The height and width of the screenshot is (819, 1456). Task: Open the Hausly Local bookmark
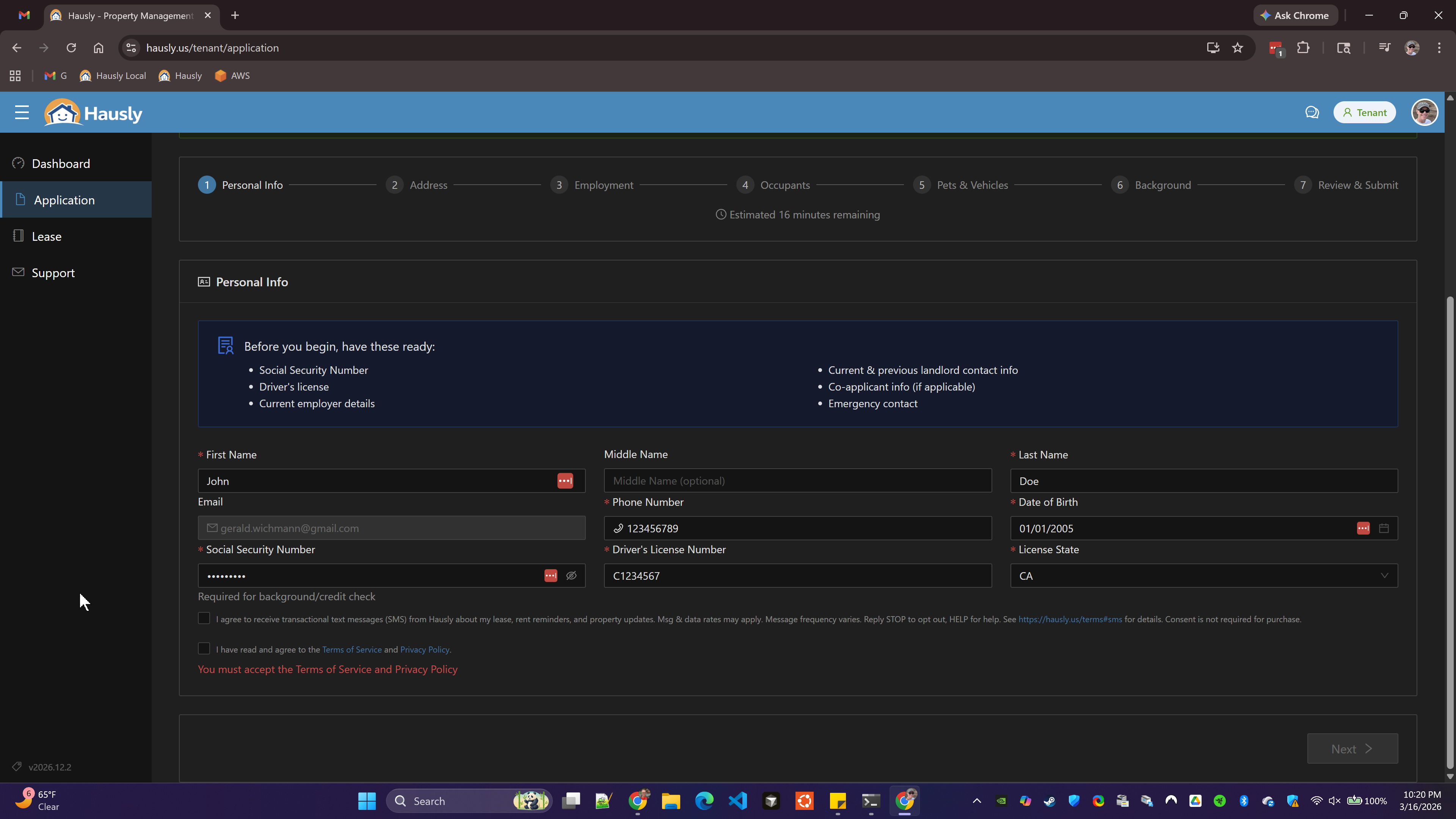click(113, 76)
